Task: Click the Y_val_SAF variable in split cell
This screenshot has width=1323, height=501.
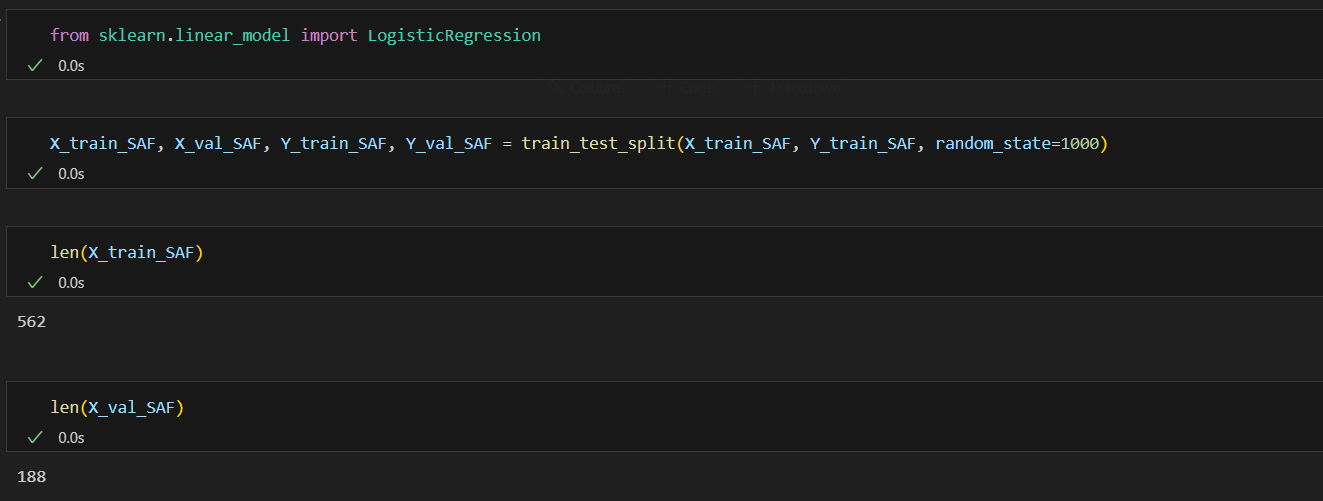Action: [x=449, y=144]
